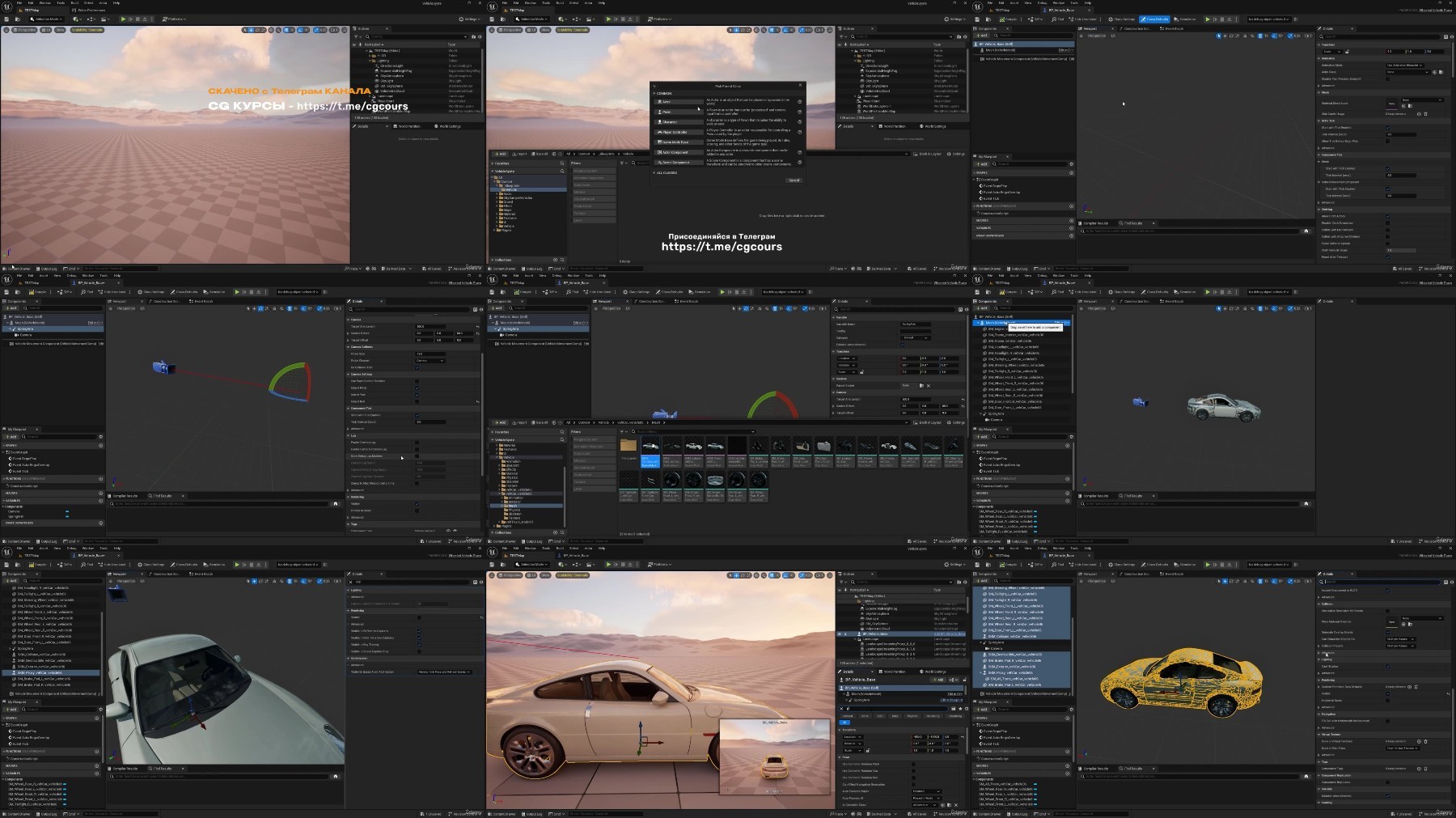Image resolution: width=1456 pixels, height=818 pixels.
Task: Open Event Graph tab in Mesh folder window
Action: 686,301
